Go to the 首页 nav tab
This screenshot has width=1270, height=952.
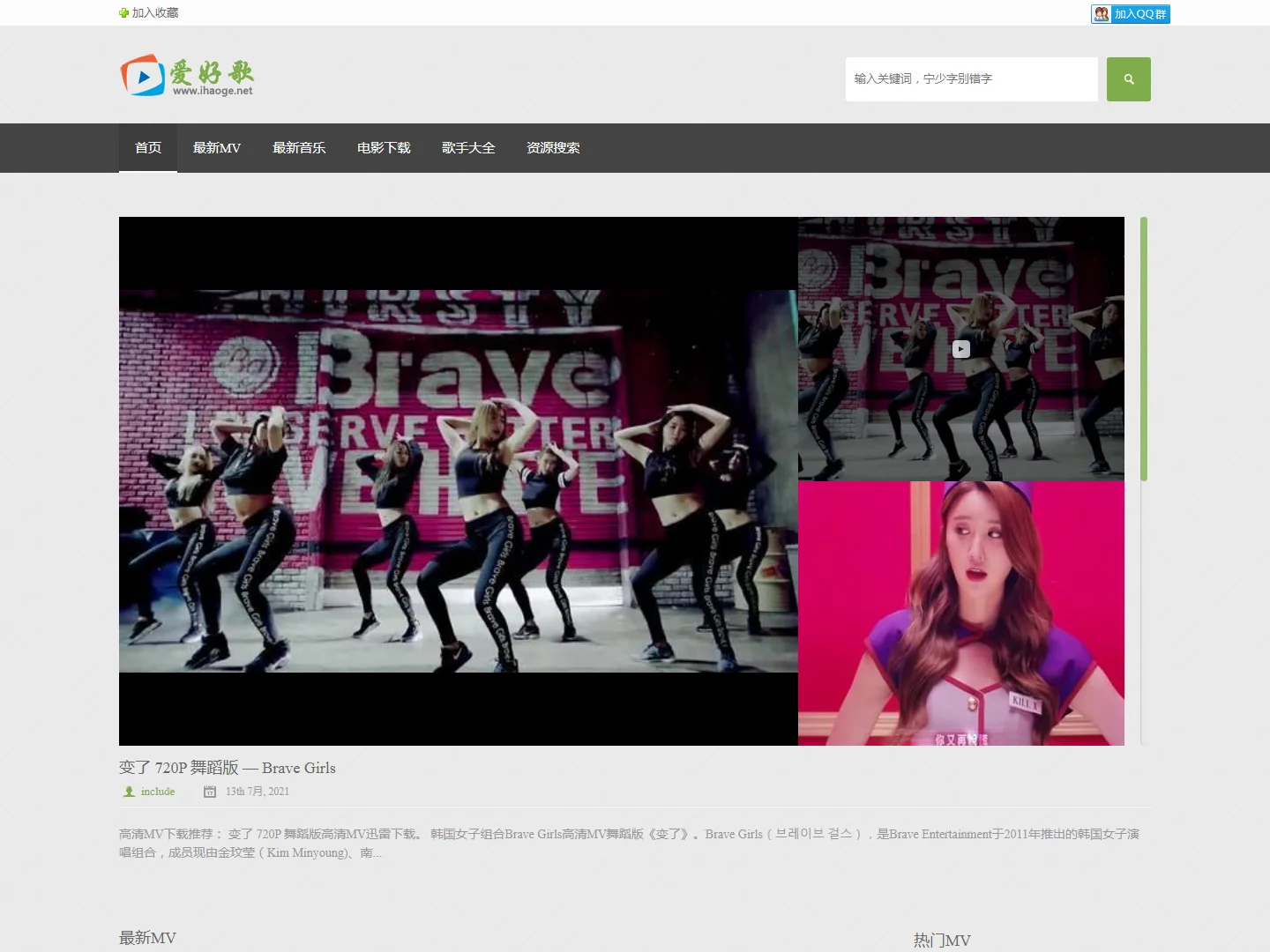[x=148, y=148]
